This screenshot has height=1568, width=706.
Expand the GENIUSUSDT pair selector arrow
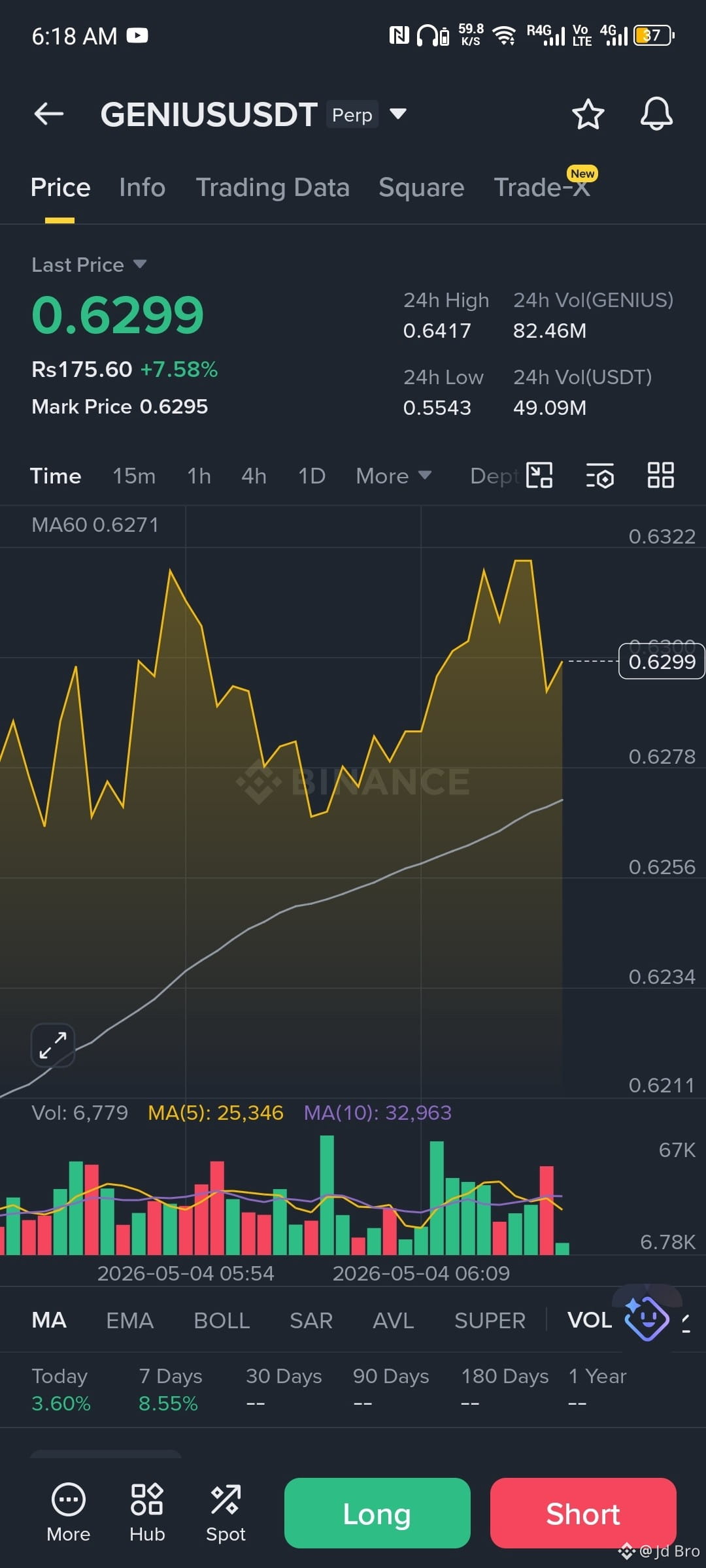[x=397, y=114]
